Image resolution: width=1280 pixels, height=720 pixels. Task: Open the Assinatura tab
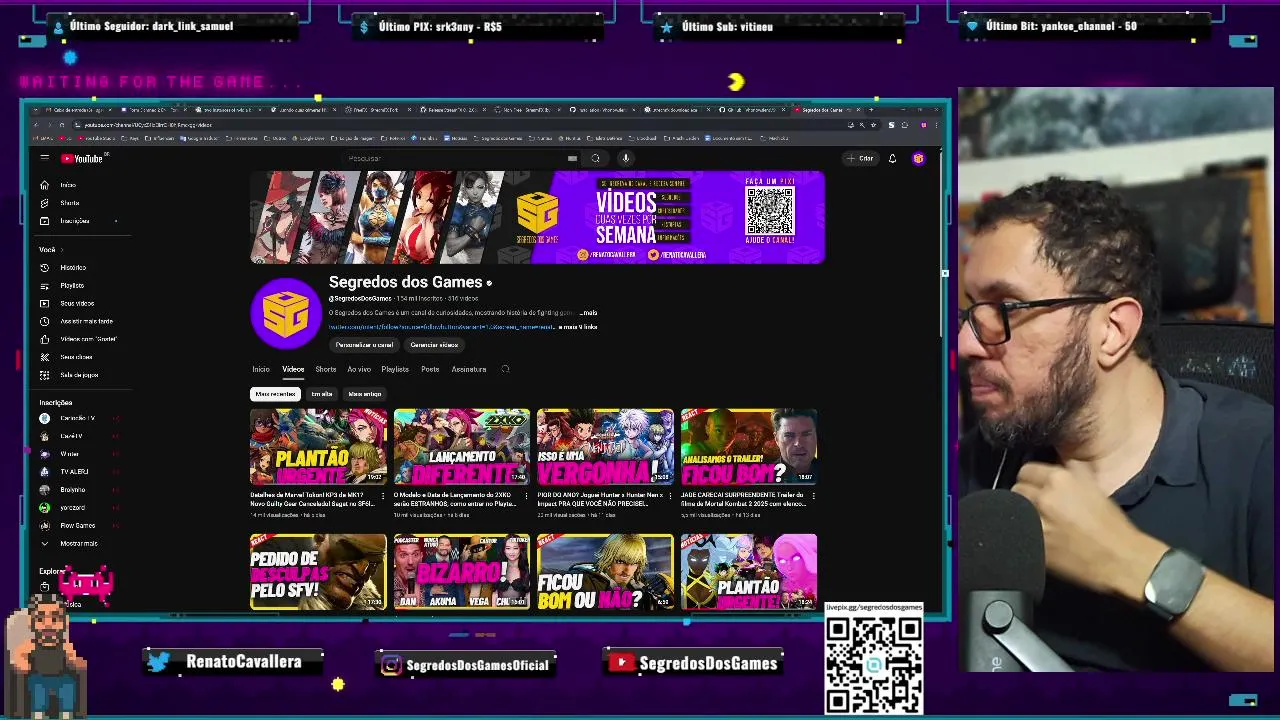[x=469, y=369]
